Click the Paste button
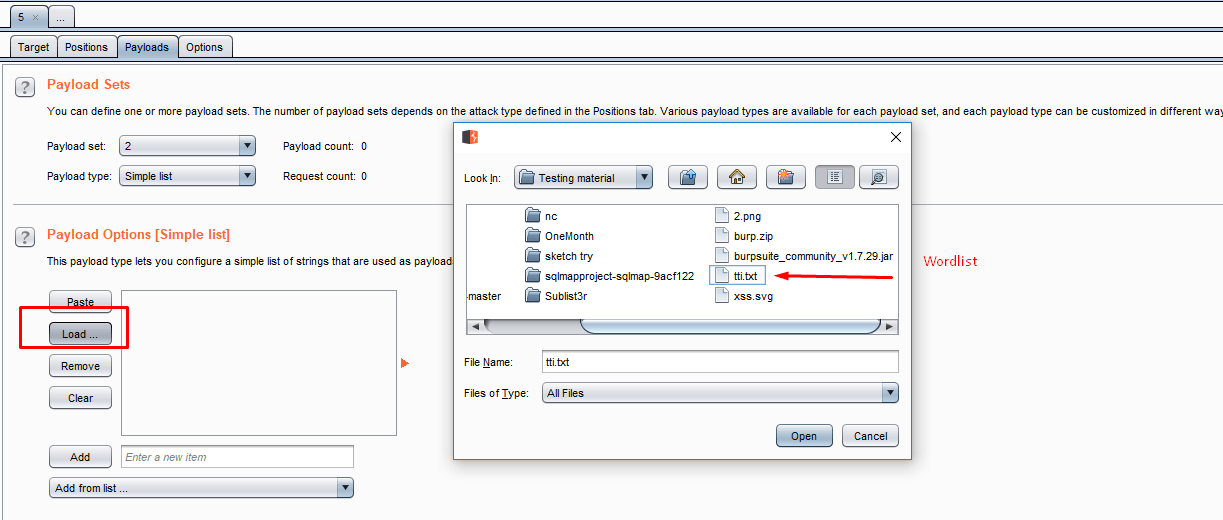 pyautogui.click(x=80, y=302)
